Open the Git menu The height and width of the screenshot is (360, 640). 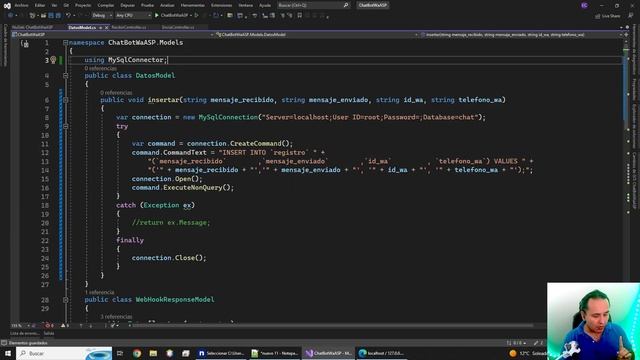66,5
